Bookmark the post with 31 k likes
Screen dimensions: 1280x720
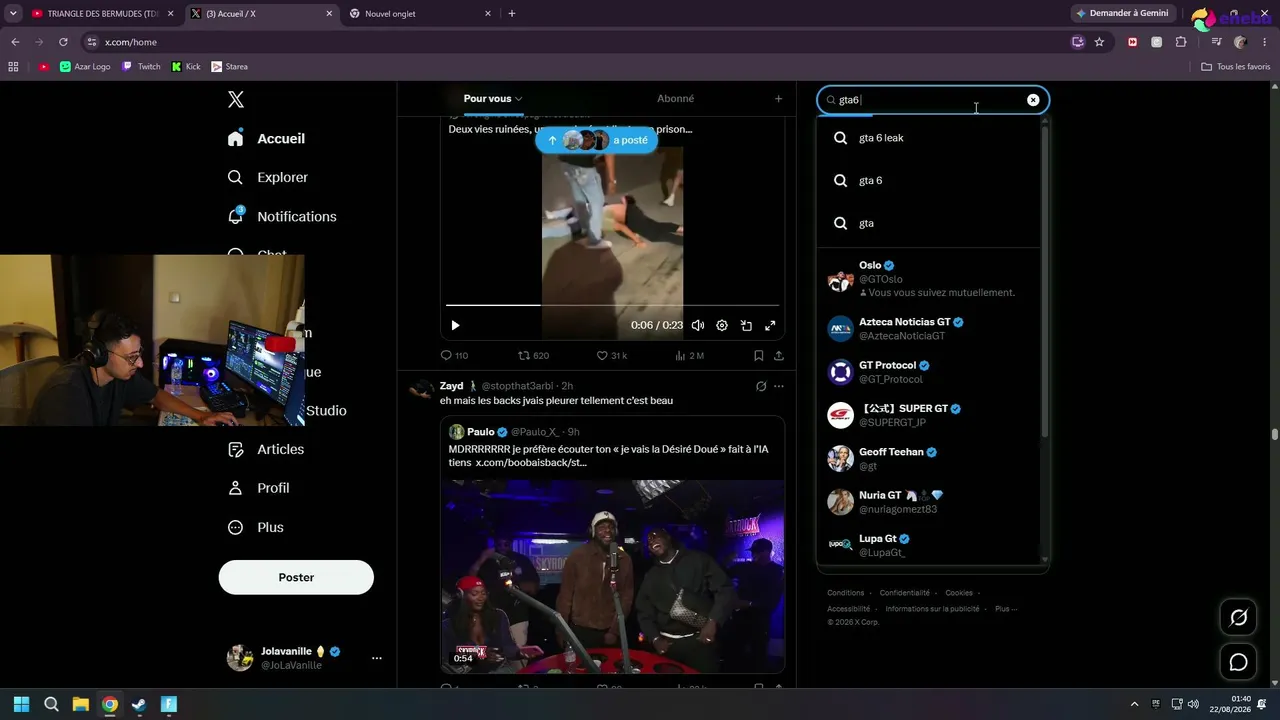click(759, 355)
